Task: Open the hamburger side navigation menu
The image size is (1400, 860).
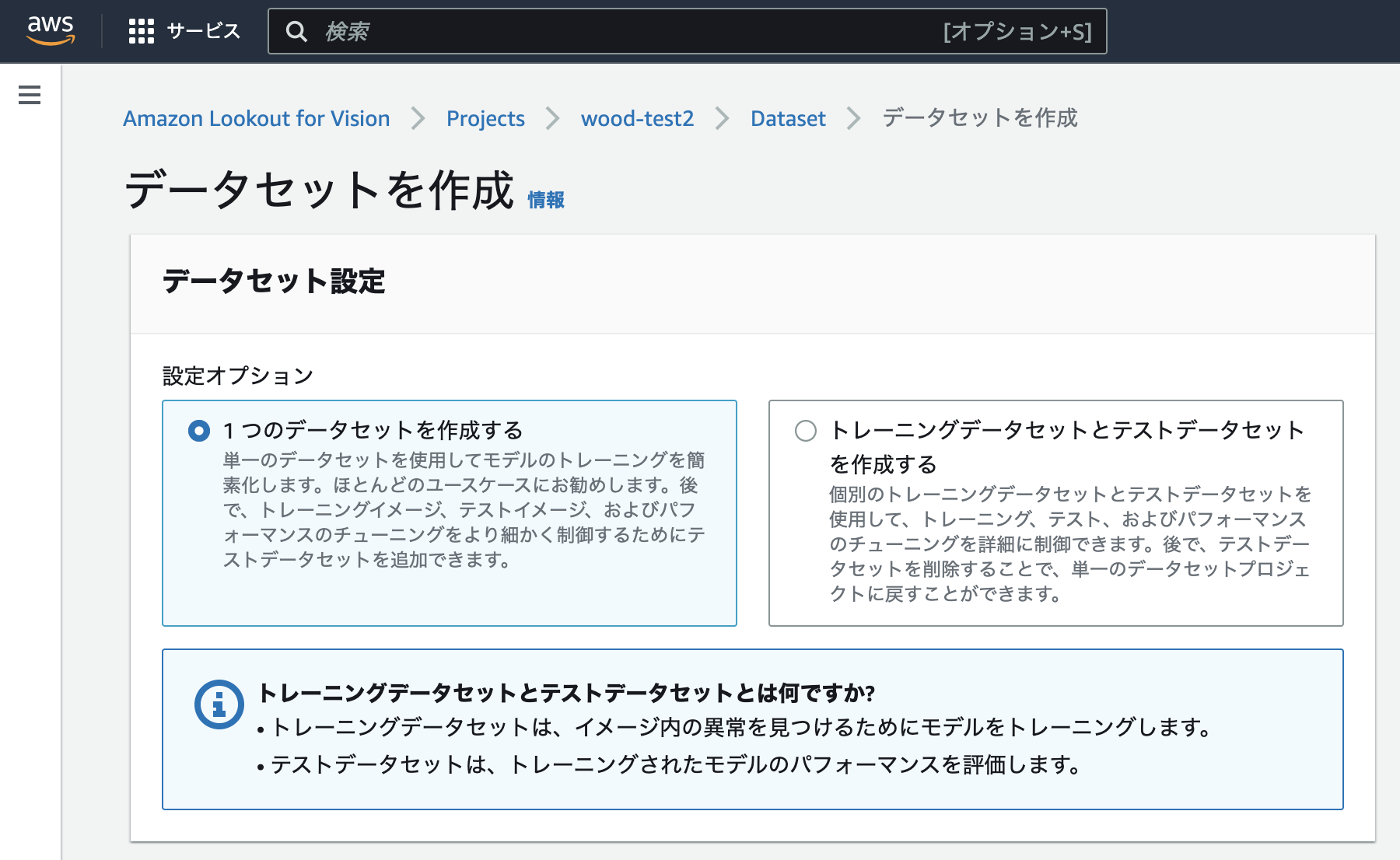Action: [30, 95]
